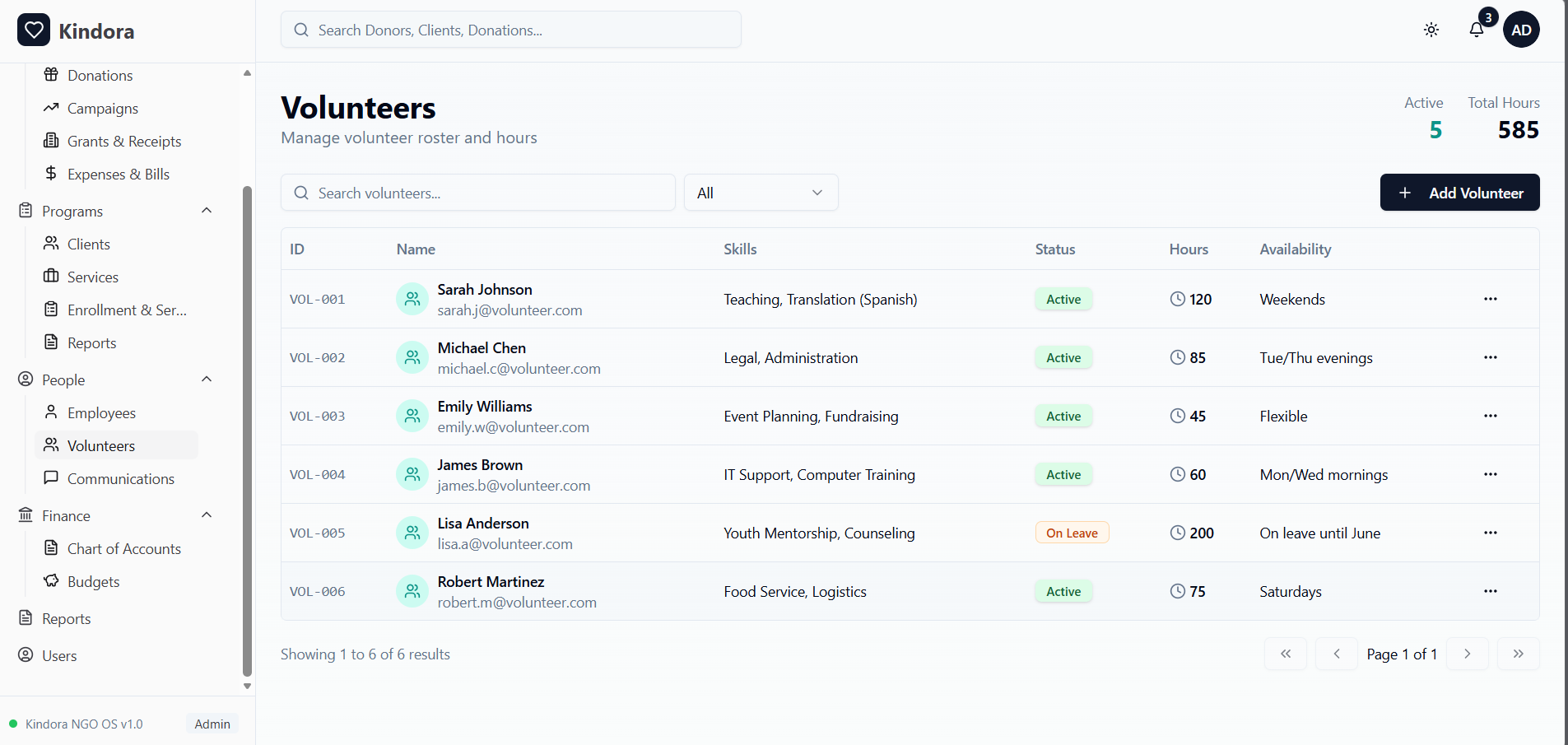Screen dimensions: 1568x745
Task: Click email robert.m@volunteer.com
Action: click(x=517, y=603)
